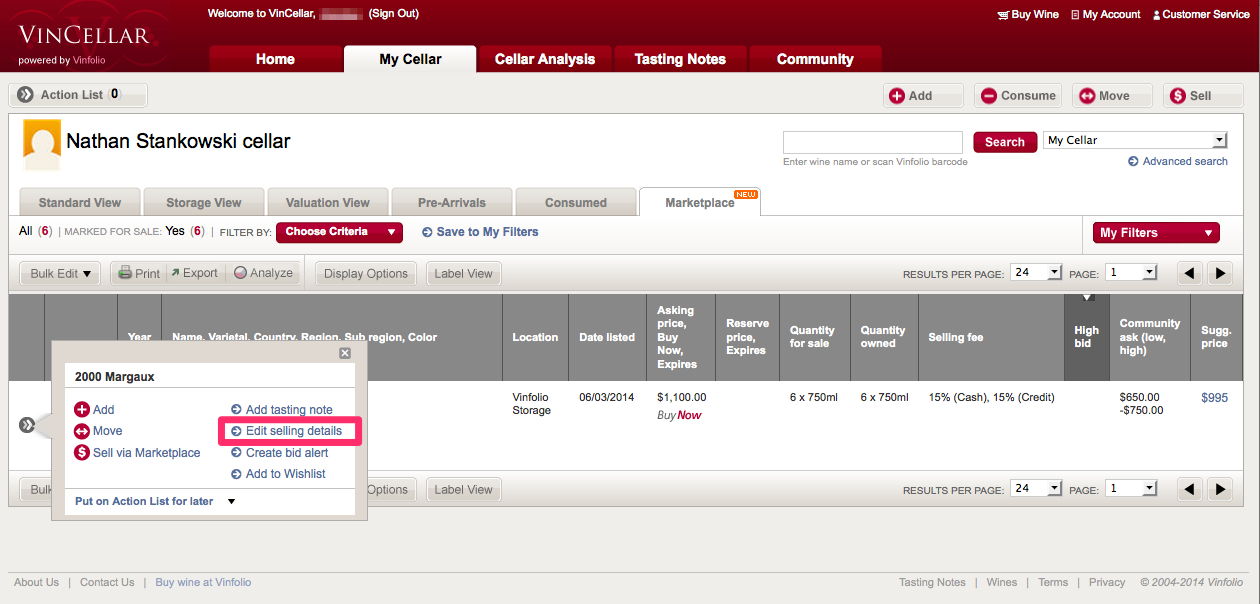This screenshot has height=604, width=1260.
Task: Switch to the Standard View tab
Action: coord(80,202)
